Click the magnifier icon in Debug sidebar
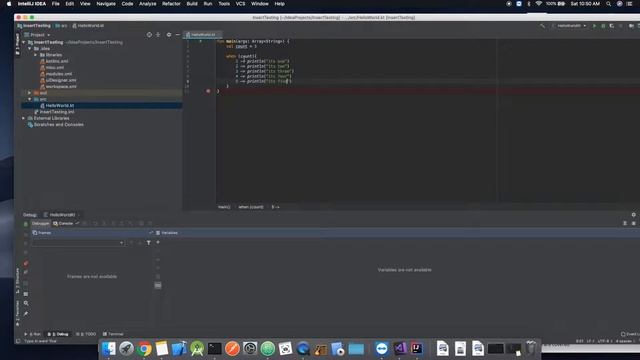Image resolution: width=640 pixels, height=360 pixels. [26, 303]
